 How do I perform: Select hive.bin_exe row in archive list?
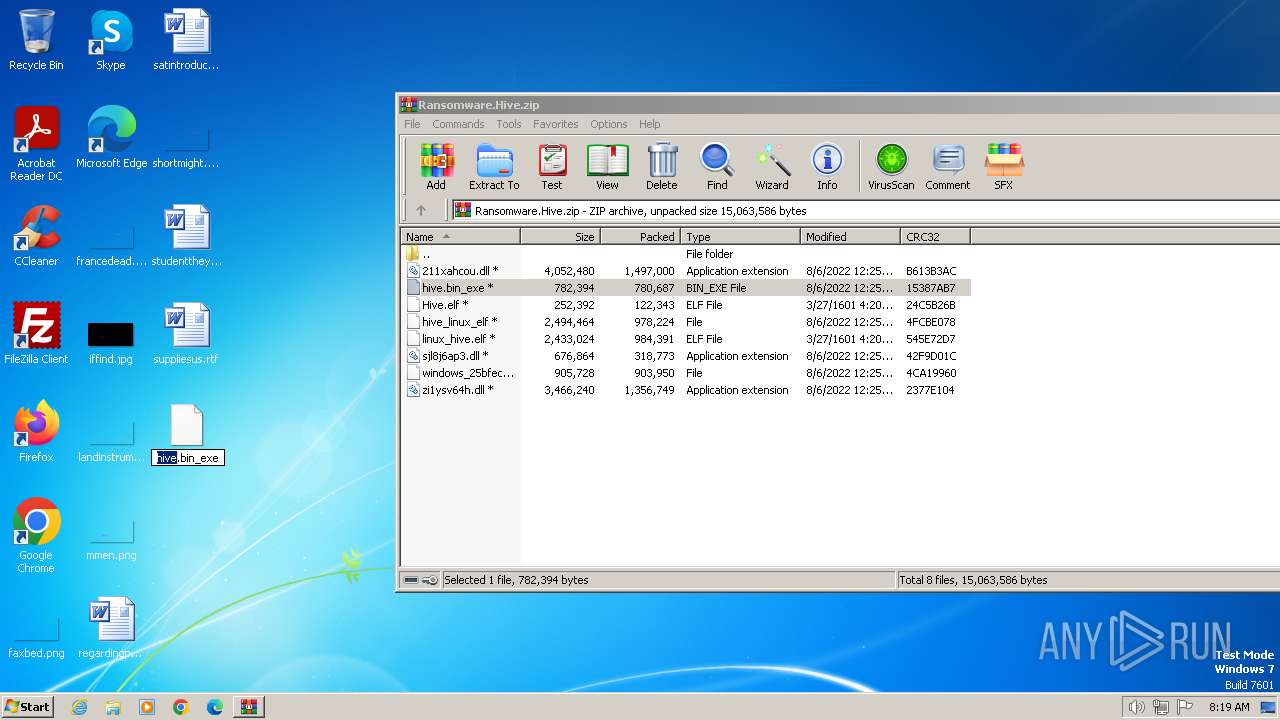pyautogui.click(x=686, y=288)
